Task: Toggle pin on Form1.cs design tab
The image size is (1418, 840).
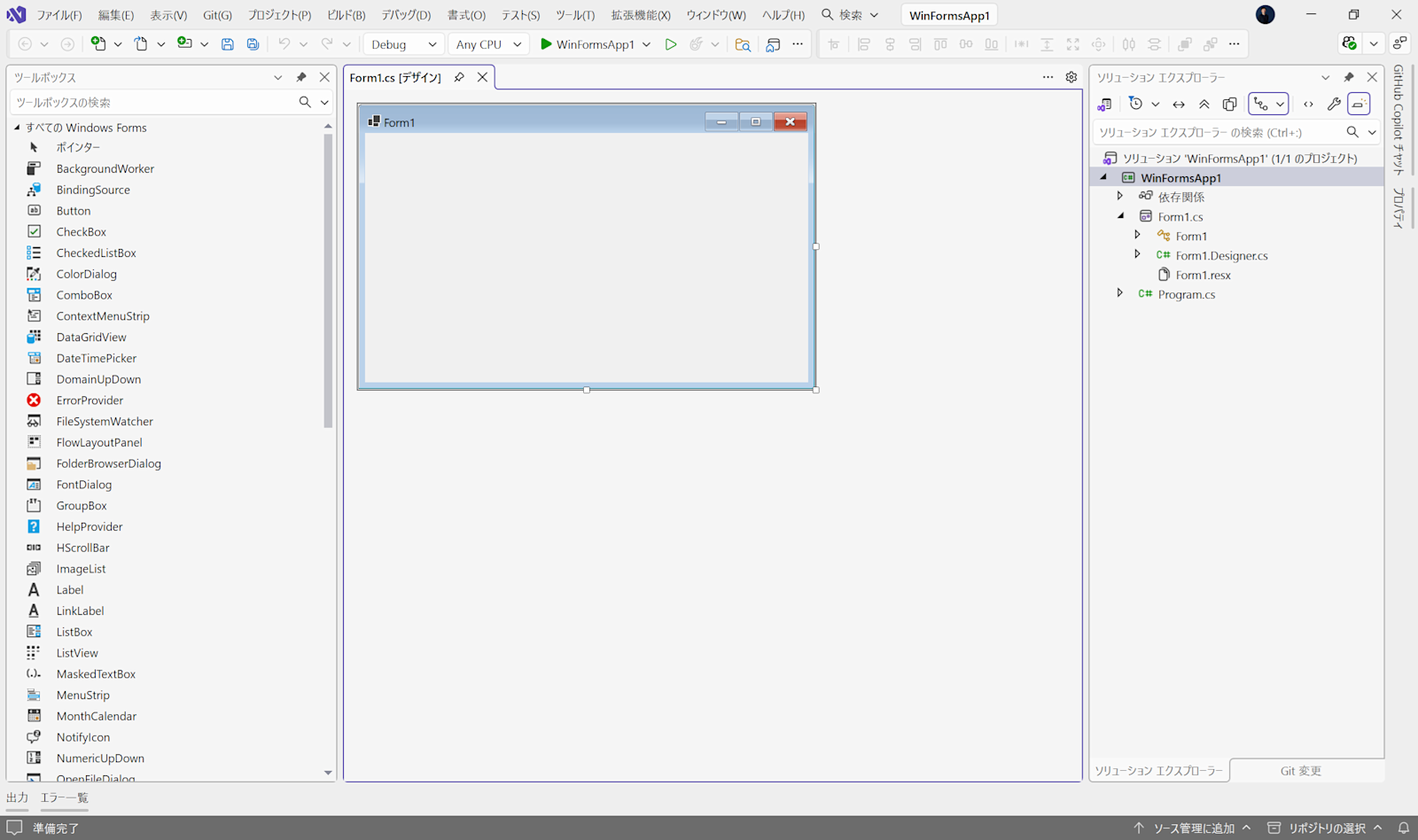Action: pyautogui.click(x=459, y=77)
